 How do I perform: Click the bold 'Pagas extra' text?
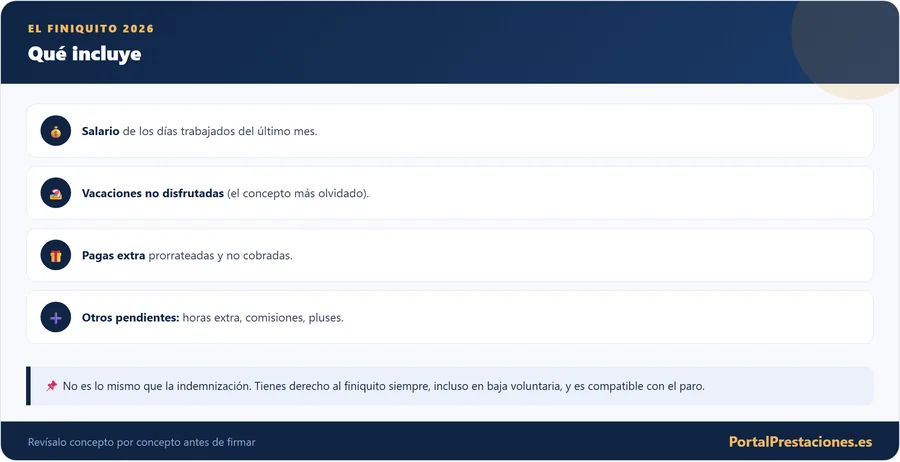[113, 255]
